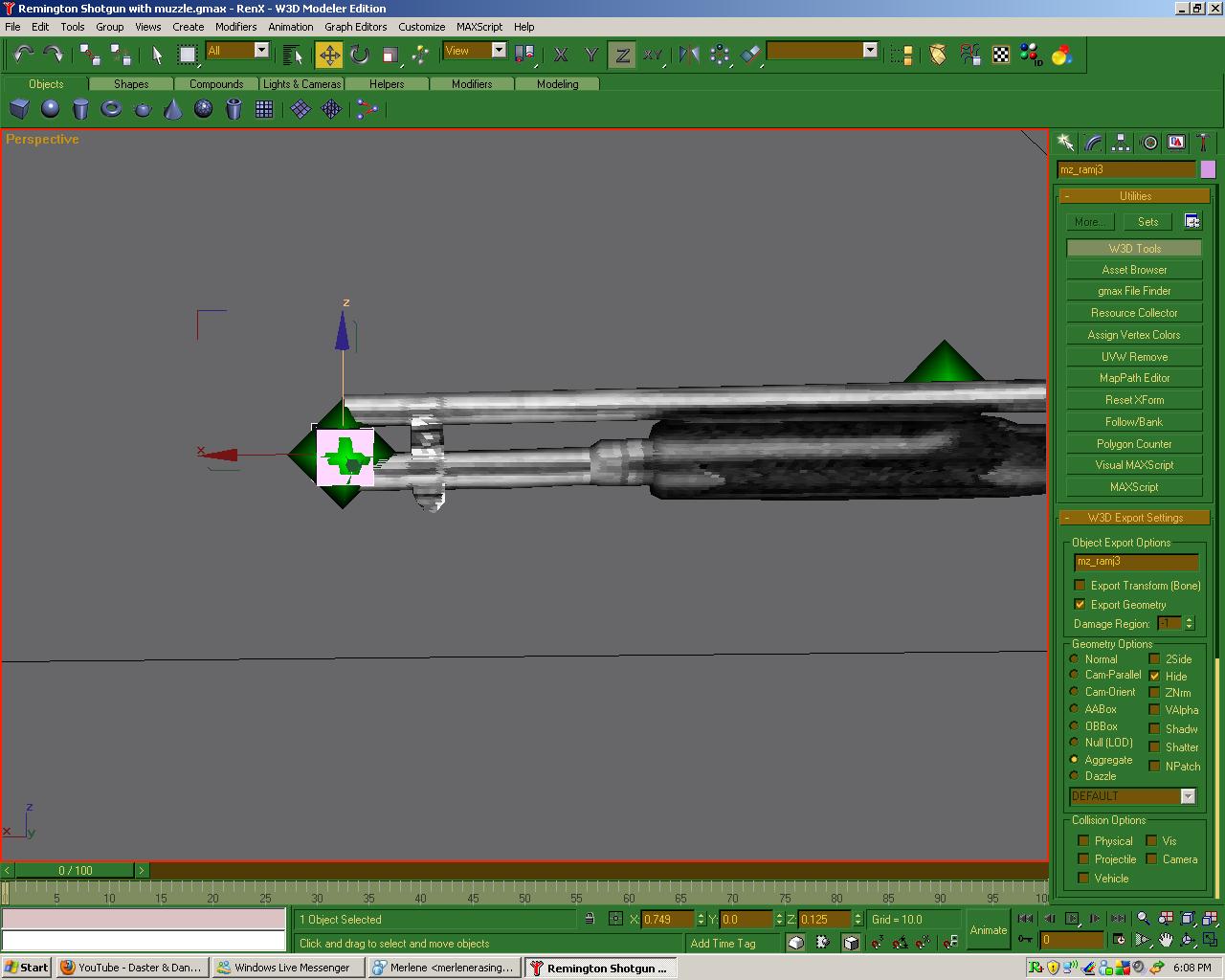Open the Material Editor colored spheres icon
The width and height of the screenshot is (1225, 980).
[x=1061, y=56]
